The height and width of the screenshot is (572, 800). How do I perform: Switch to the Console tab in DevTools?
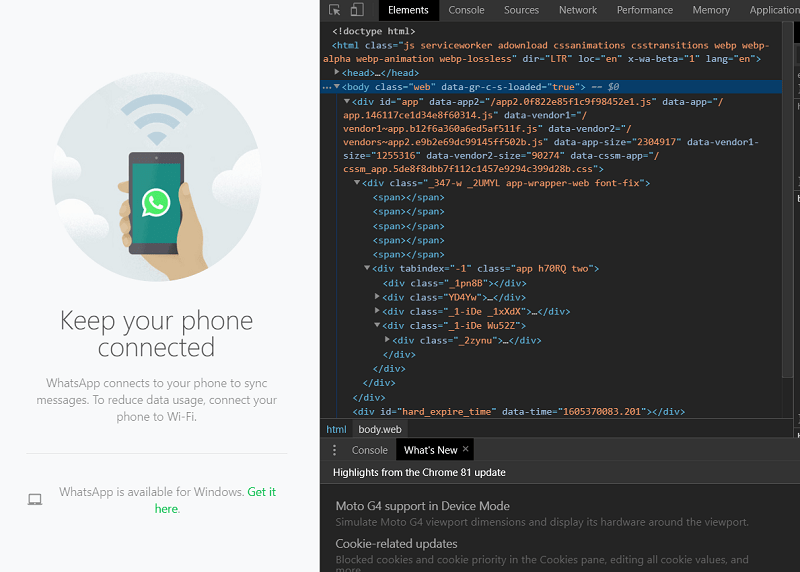tap(466, 10)
